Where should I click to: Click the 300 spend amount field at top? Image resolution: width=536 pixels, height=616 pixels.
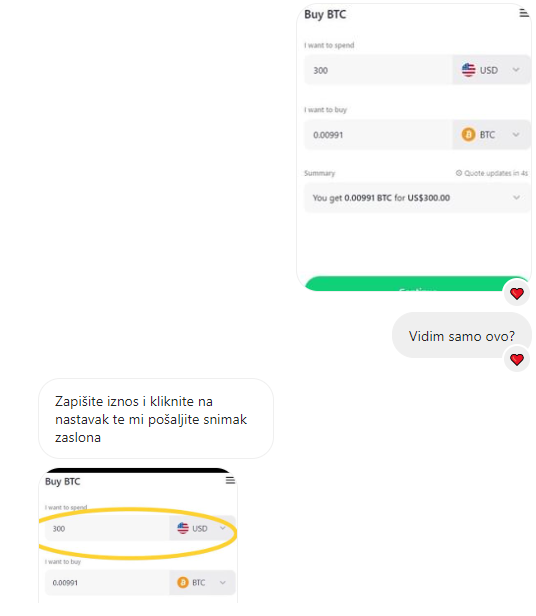pyautogui.click(x=378, y=70)
